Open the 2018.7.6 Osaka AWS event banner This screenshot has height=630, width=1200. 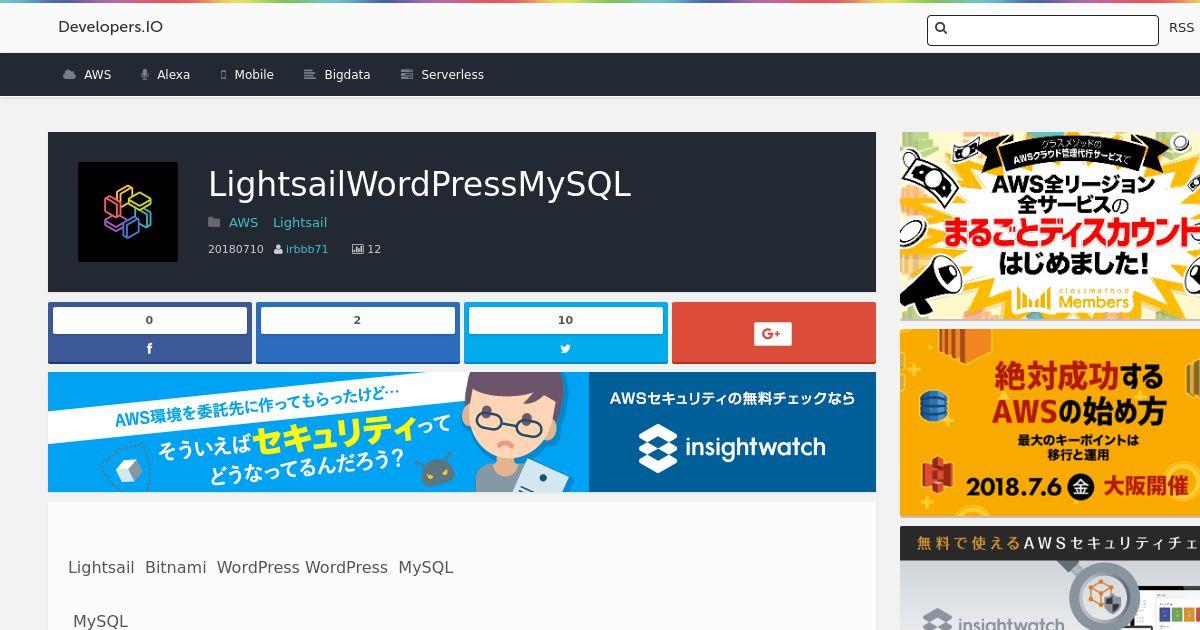(1050, 423)
